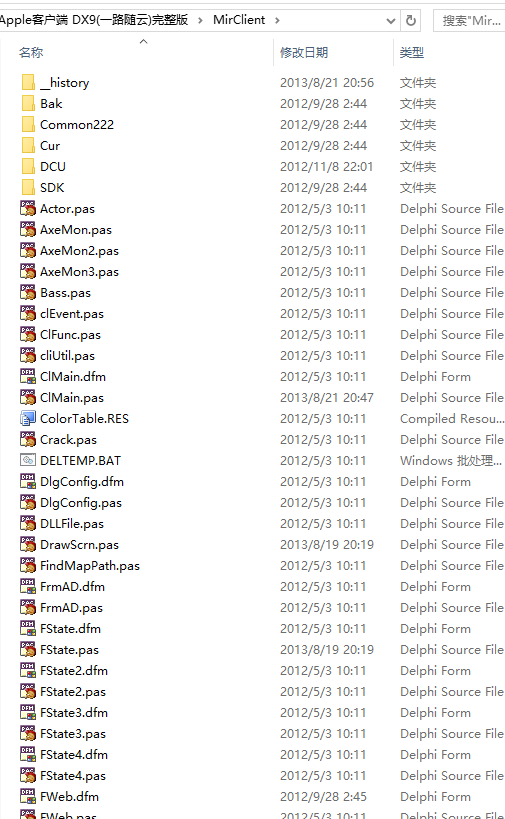This screenshot has width=505, height=819.
Task: Expand the chevron after MirClient in path
Action: (x=277, y=20)
